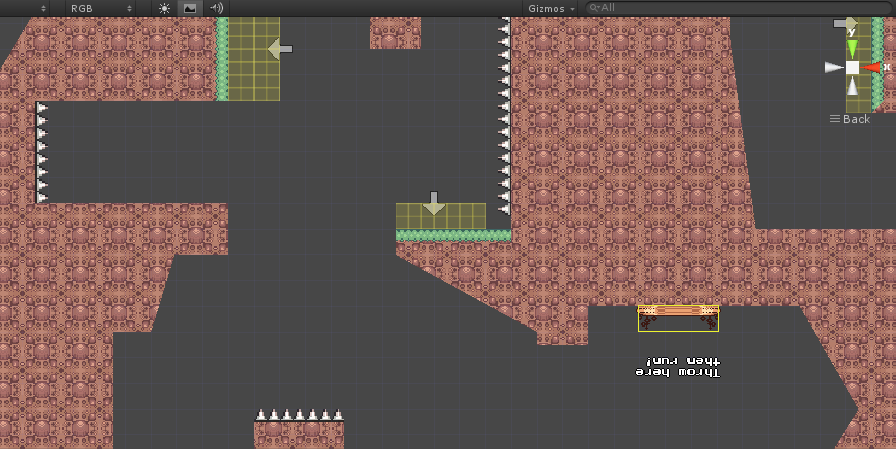The image size is (896, 449).
Task: Select the down-pointing arrow gizmo
Action: 434,203
